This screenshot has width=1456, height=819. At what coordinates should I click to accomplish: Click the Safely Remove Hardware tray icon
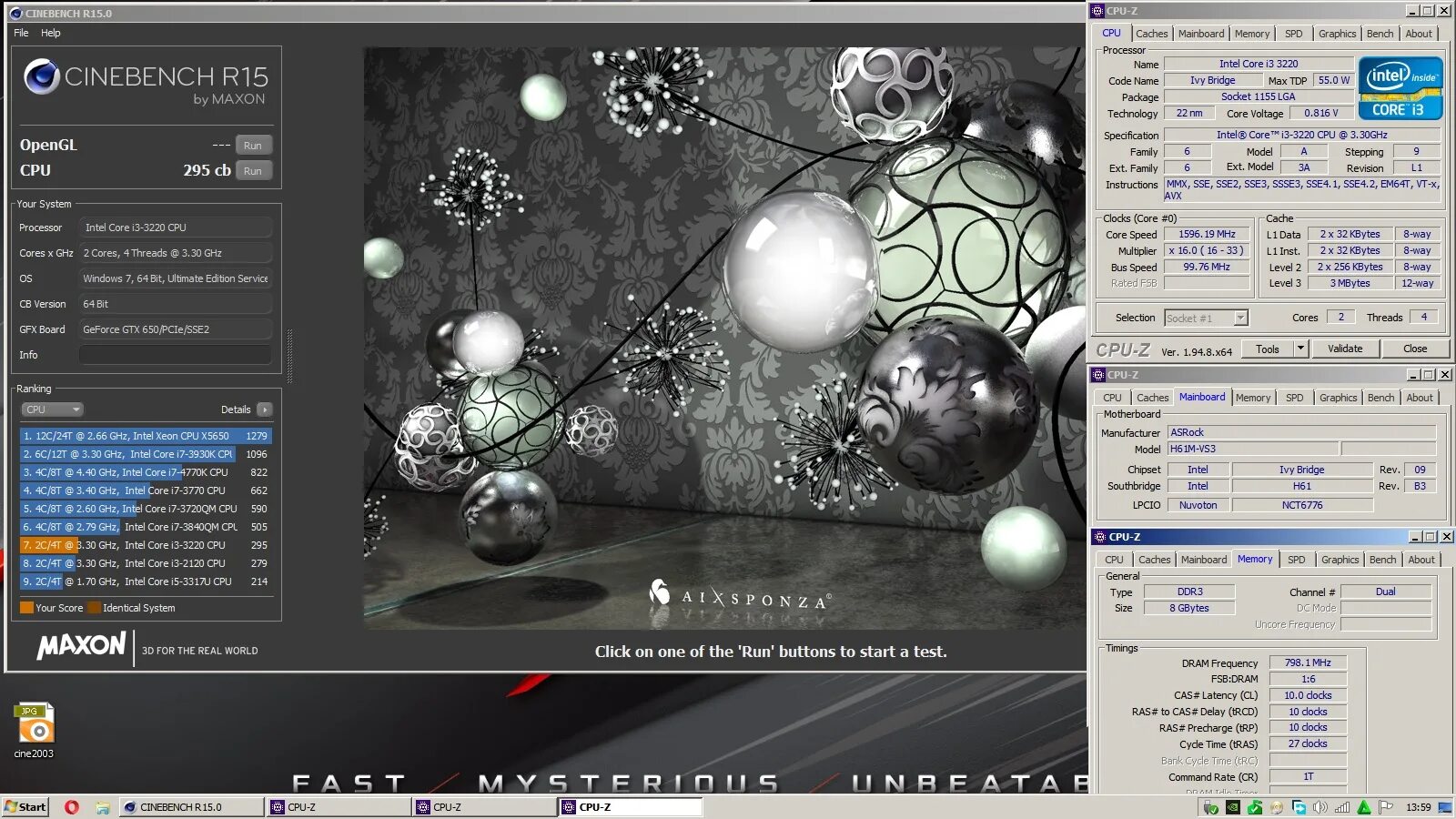click(x=1210, y=807)
